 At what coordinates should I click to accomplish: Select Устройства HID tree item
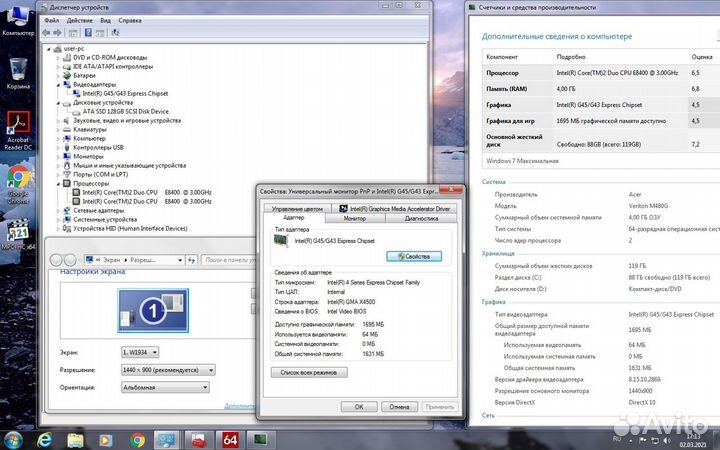pyautogui.click(x=130, y=228)
